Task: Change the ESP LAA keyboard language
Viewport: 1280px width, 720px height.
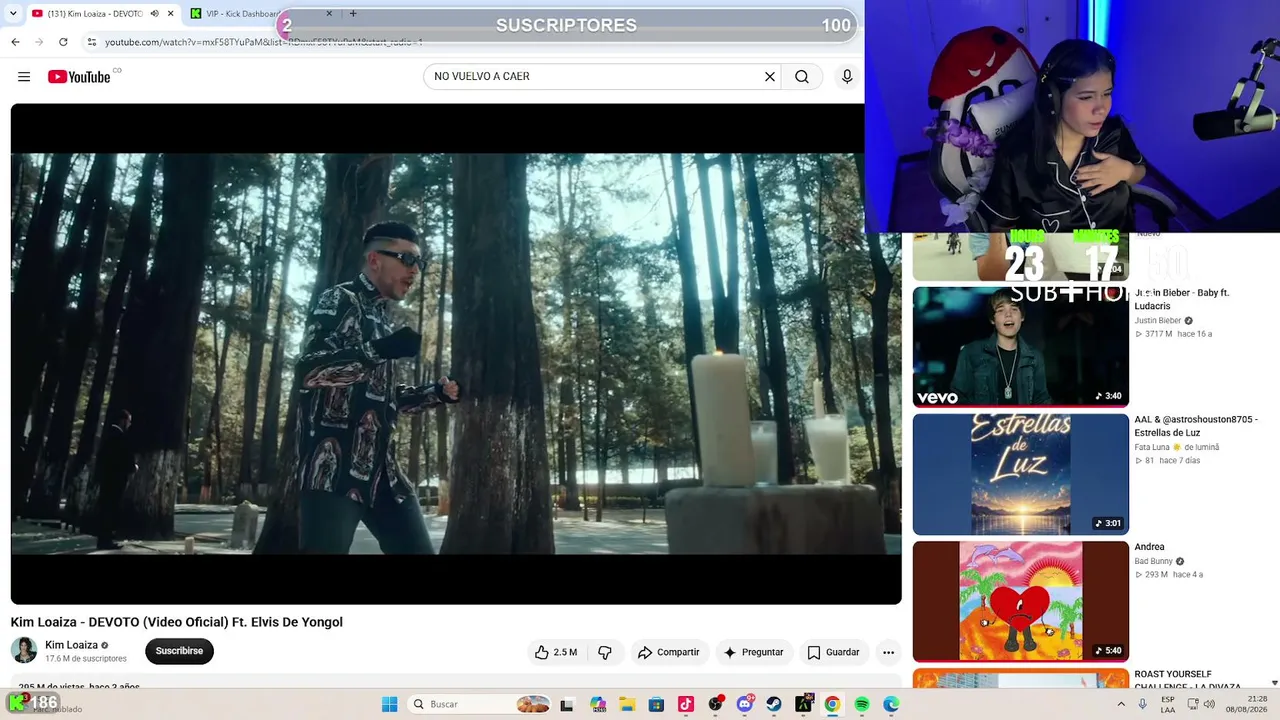Action: click(1168, 704)
